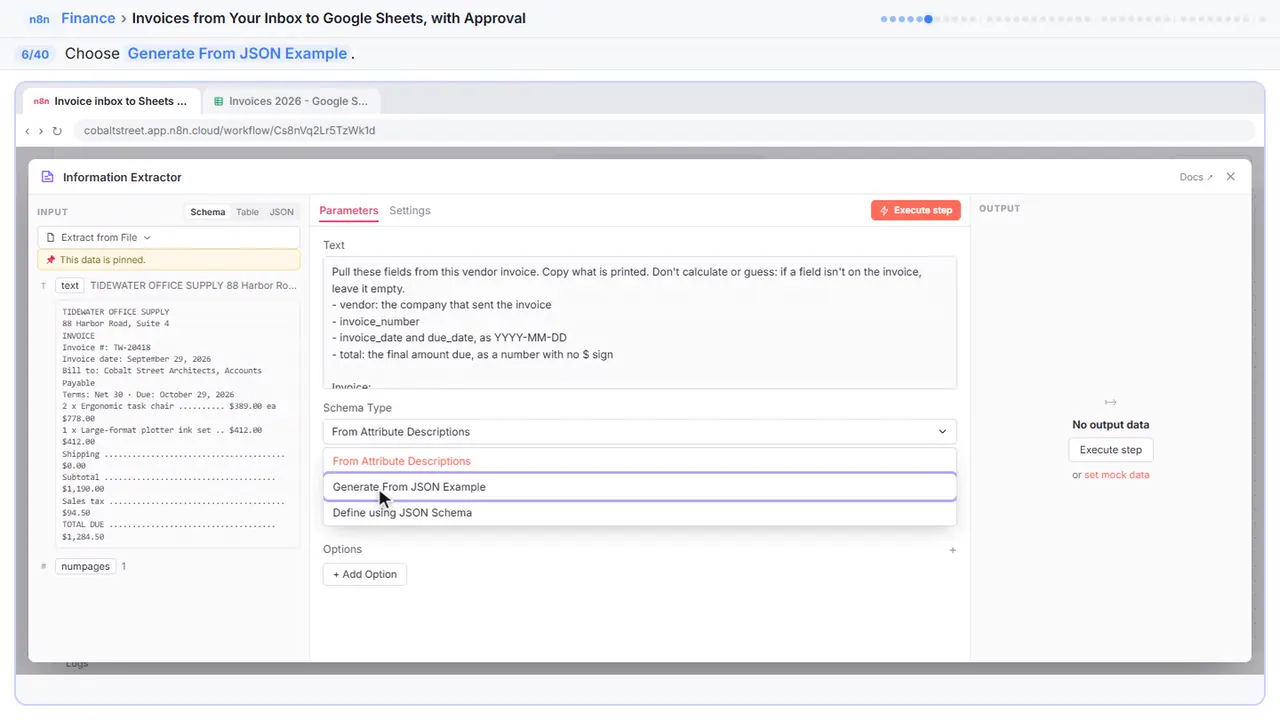Image resolution: width=1280 pixels, height=720 pixels.
Task: Click inside the Text prompt field
Action: [639, 323]
